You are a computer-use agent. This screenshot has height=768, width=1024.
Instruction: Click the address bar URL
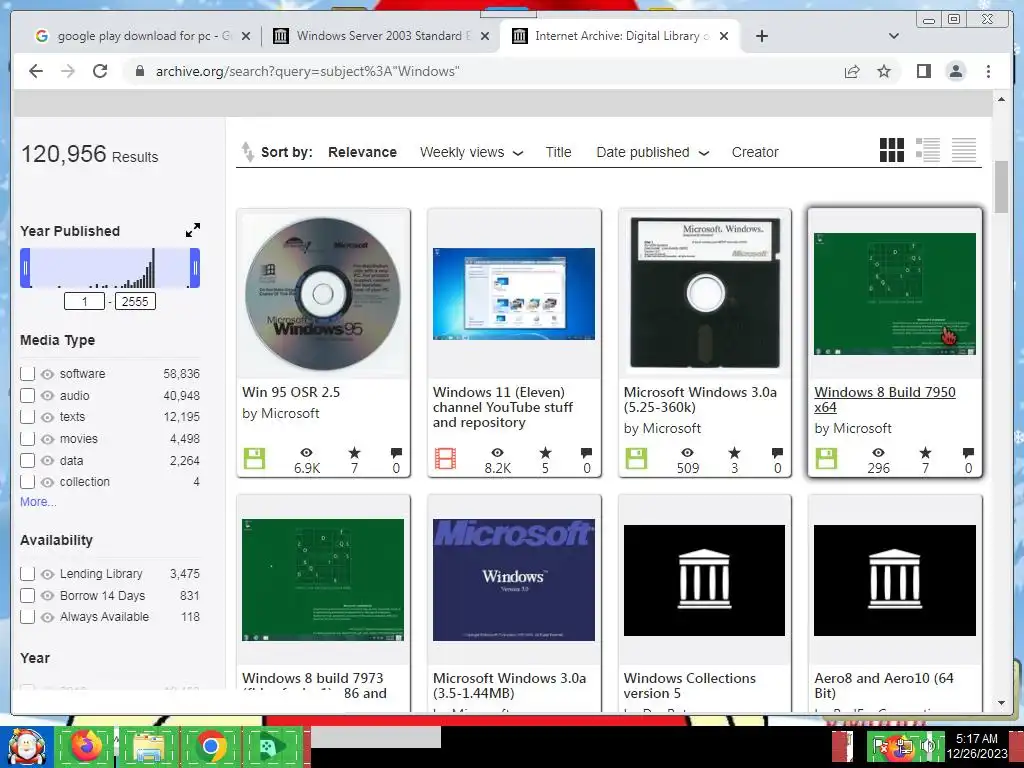(307, 71)
